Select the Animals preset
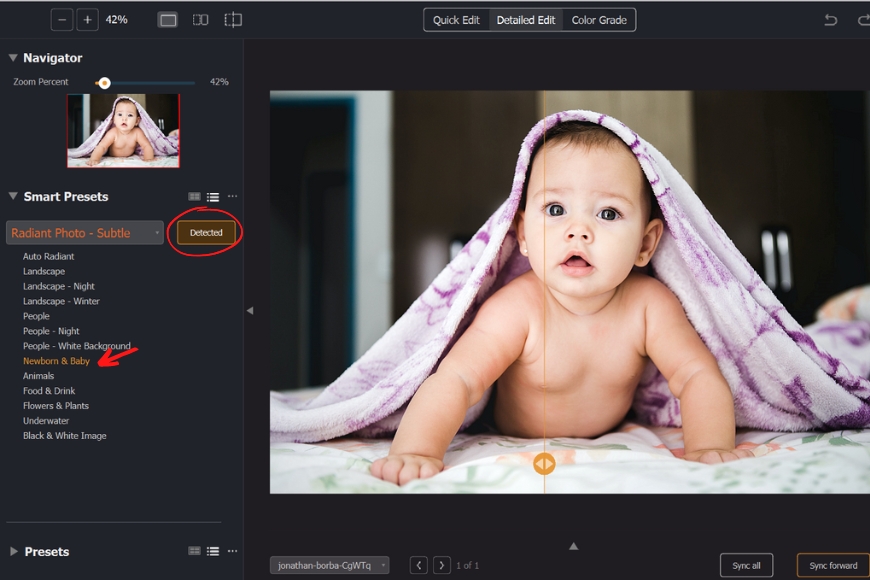870x580 pixels. click(x=38, y=376)
